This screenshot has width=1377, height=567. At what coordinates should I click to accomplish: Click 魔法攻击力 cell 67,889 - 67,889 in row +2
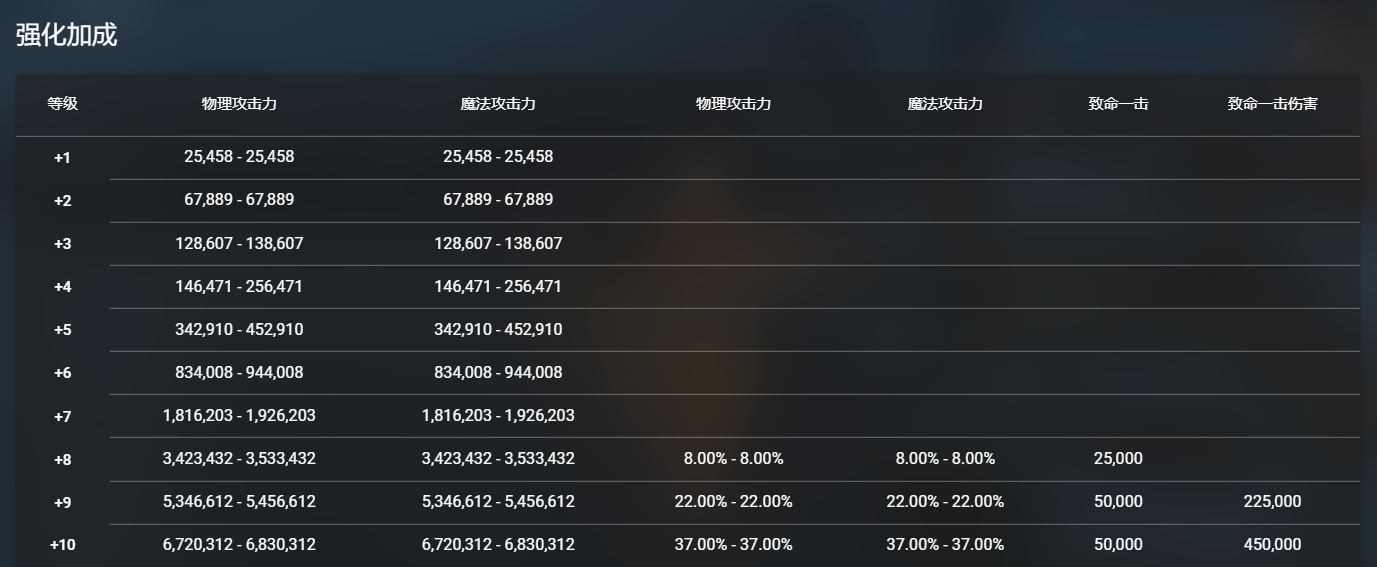498,200
